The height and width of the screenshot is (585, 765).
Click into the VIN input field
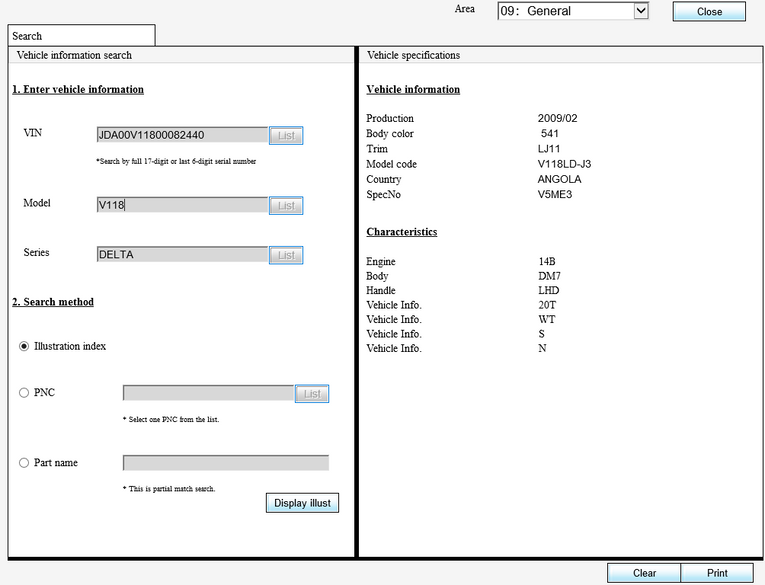(x=182, y=135)
